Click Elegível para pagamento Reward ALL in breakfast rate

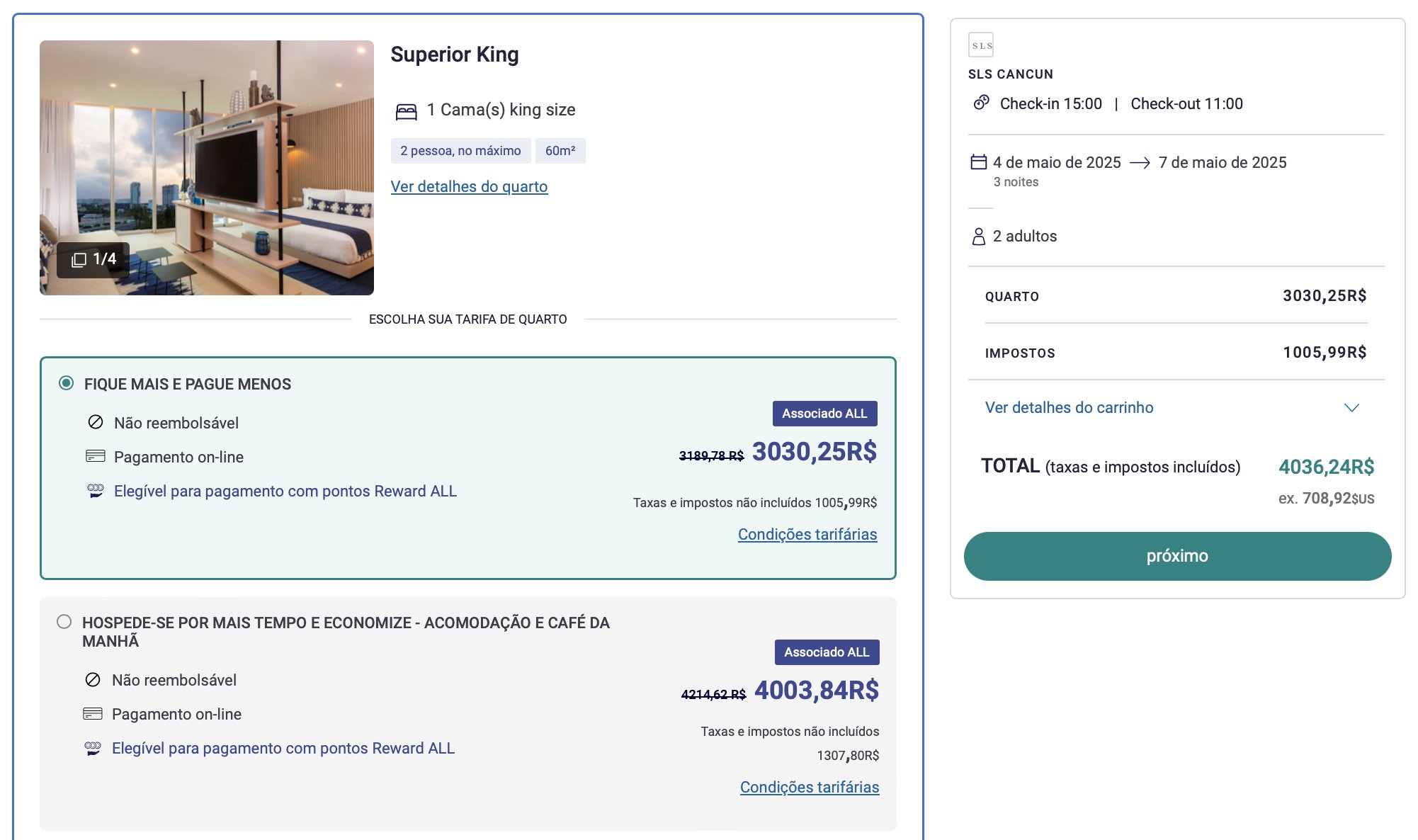click(x=283, y=748)
